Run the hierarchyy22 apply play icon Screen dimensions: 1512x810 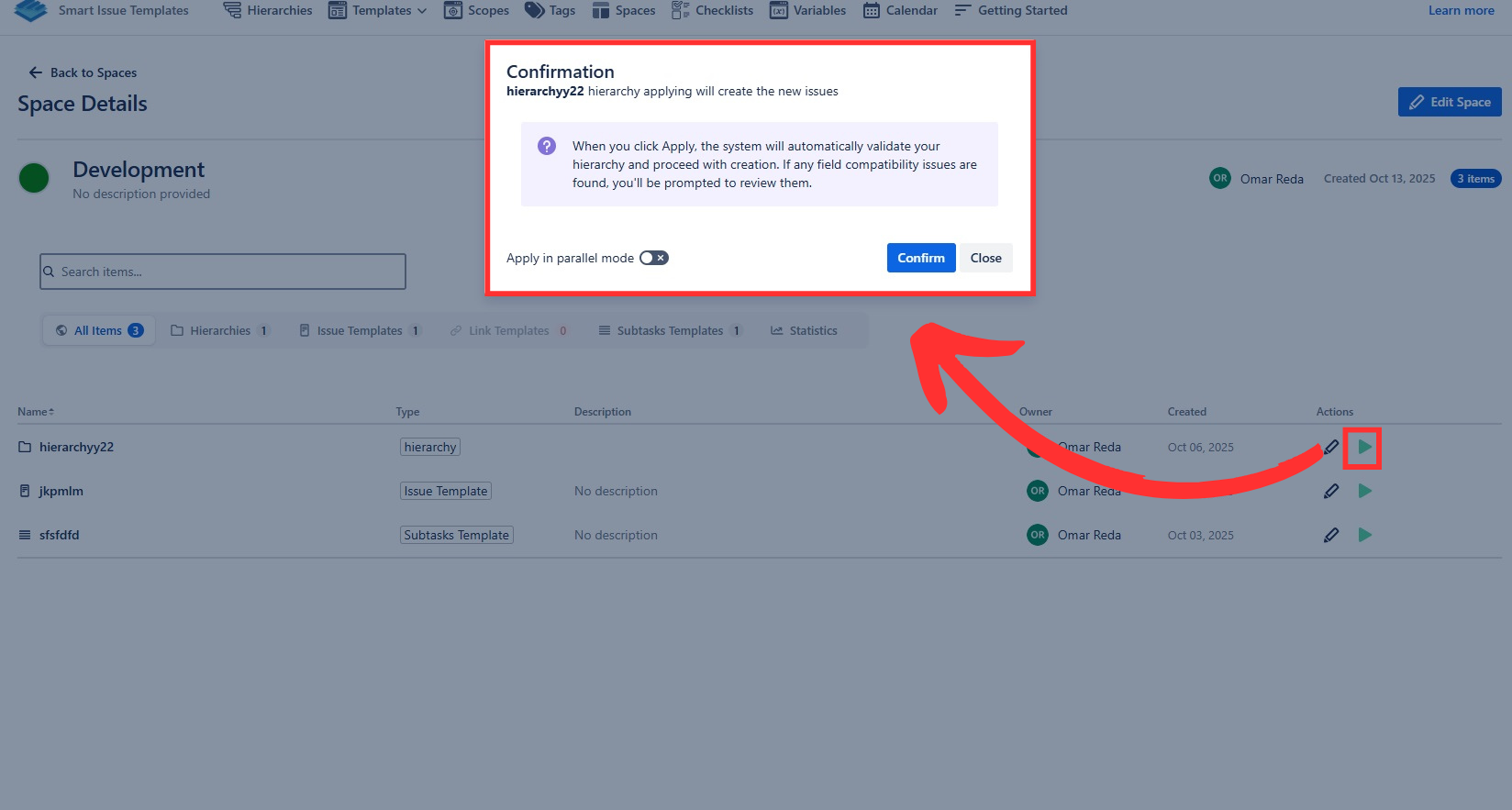point(1364,447)
